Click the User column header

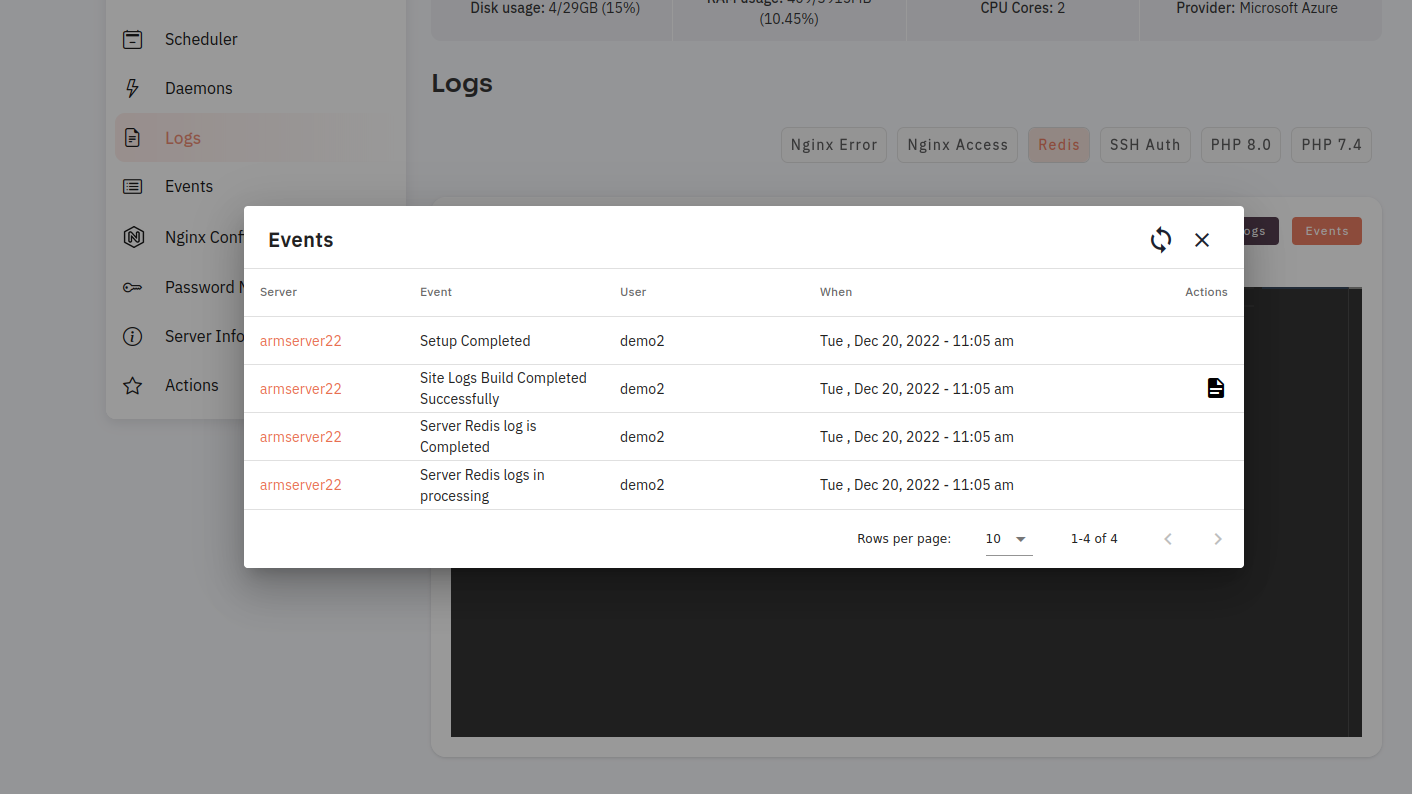coord(633,292)
